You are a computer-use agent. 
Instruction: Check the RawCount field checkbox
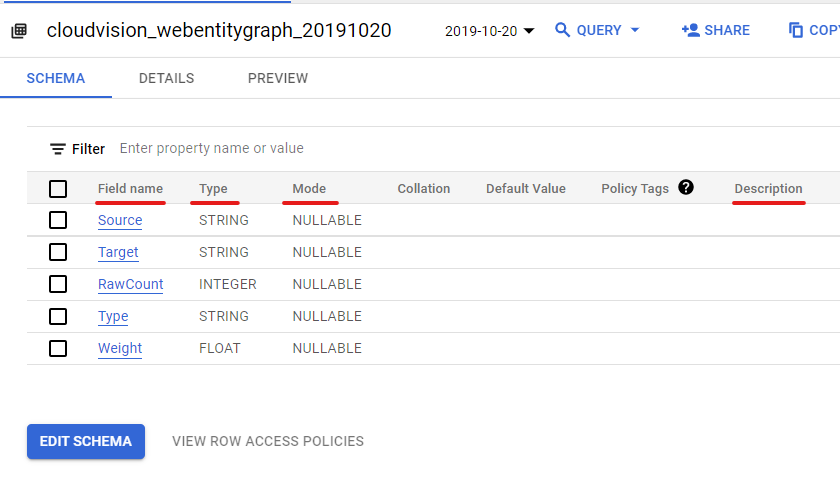coord(58,284)
